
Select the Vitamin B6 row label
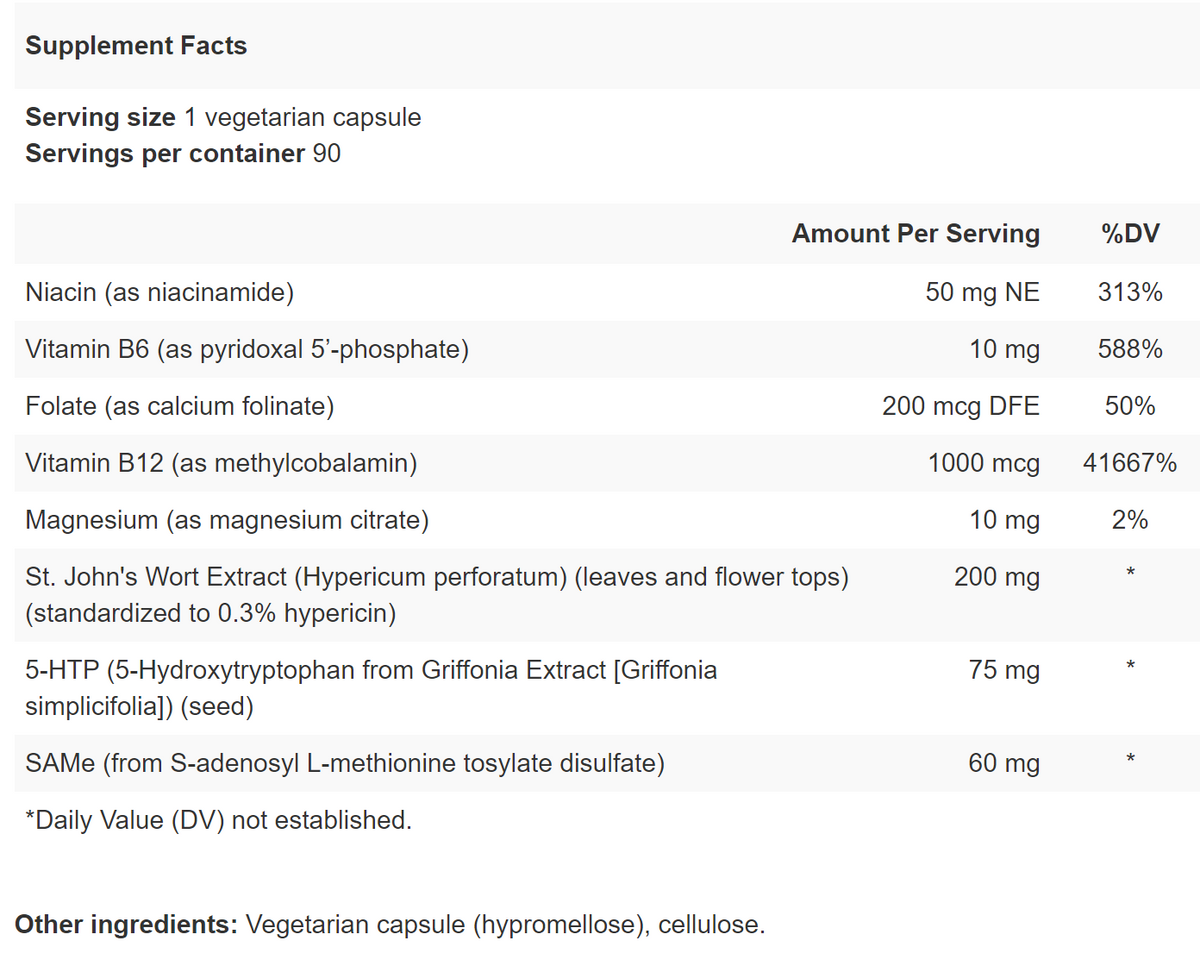246,349
